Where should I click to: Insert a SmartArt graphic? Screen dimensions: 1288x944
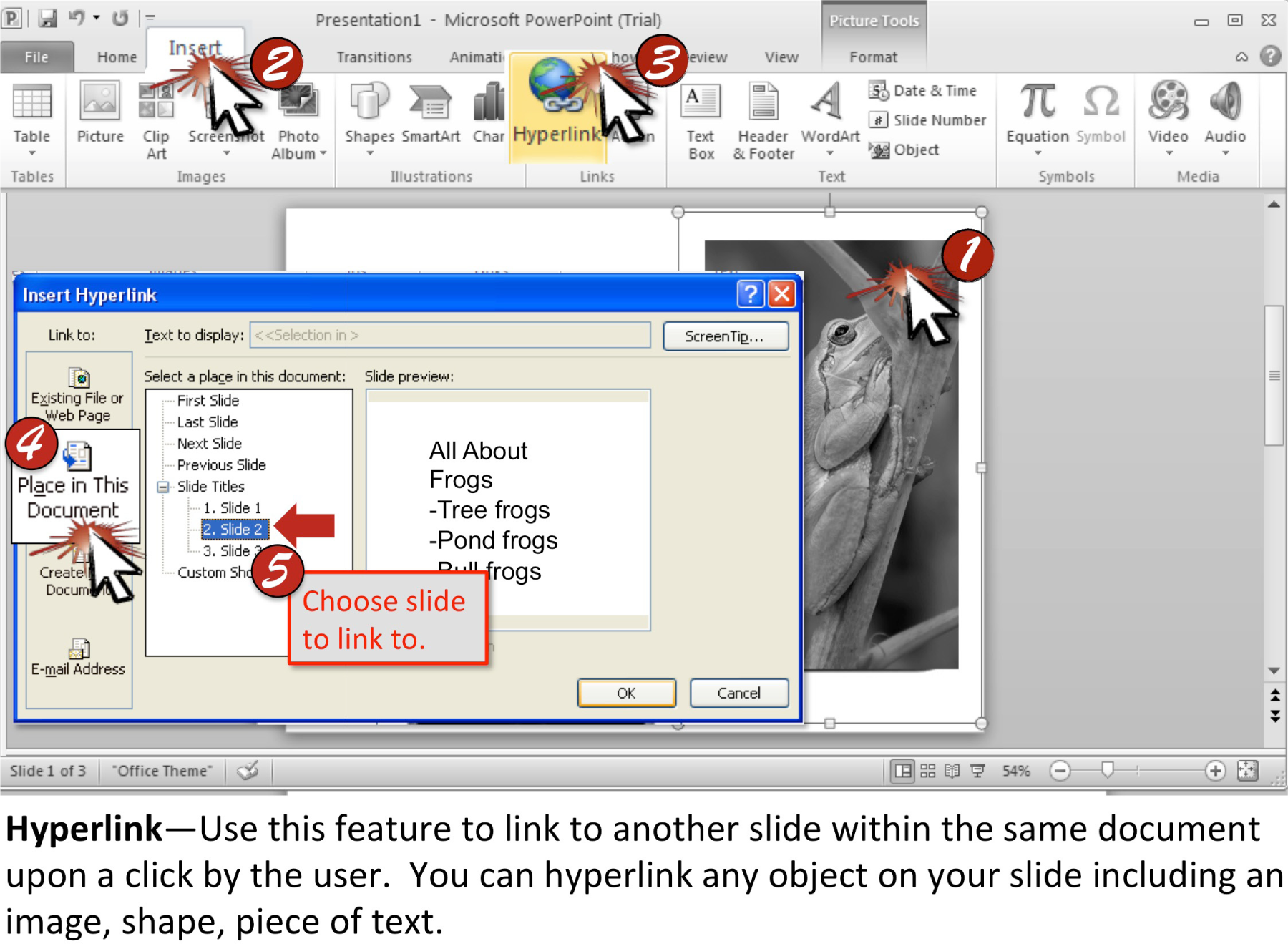[x=431, y=115]
